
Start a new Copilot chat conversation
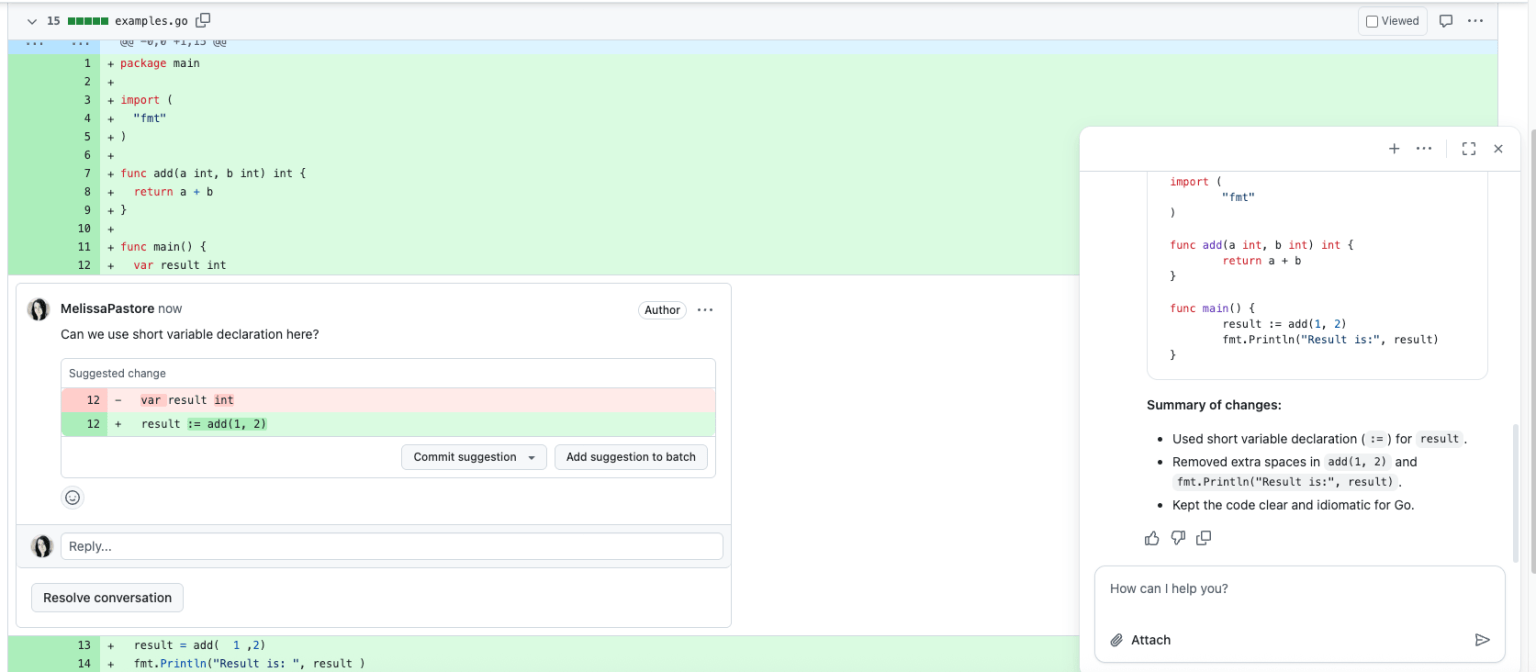(1394, 149)
